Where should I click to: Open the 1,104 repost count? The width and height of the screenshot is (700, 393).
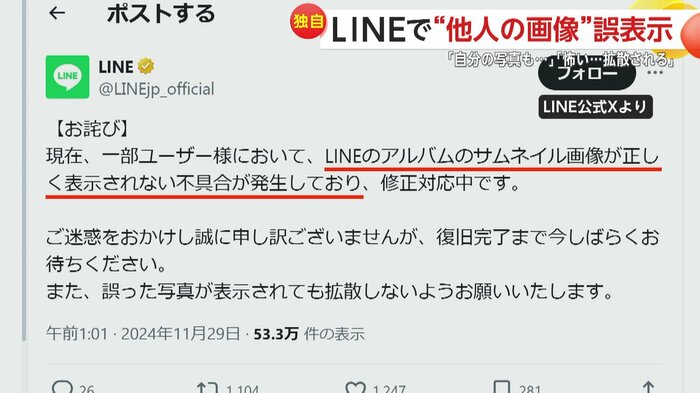[x=242, y=389]
